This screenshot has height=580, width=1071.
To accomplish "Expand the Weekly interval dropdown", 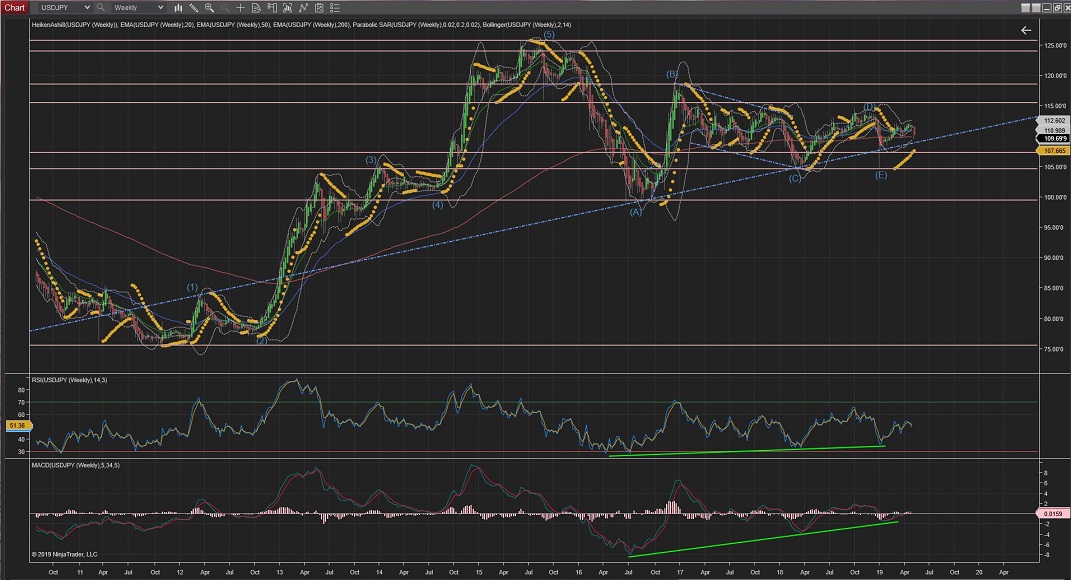I will 160,7.
